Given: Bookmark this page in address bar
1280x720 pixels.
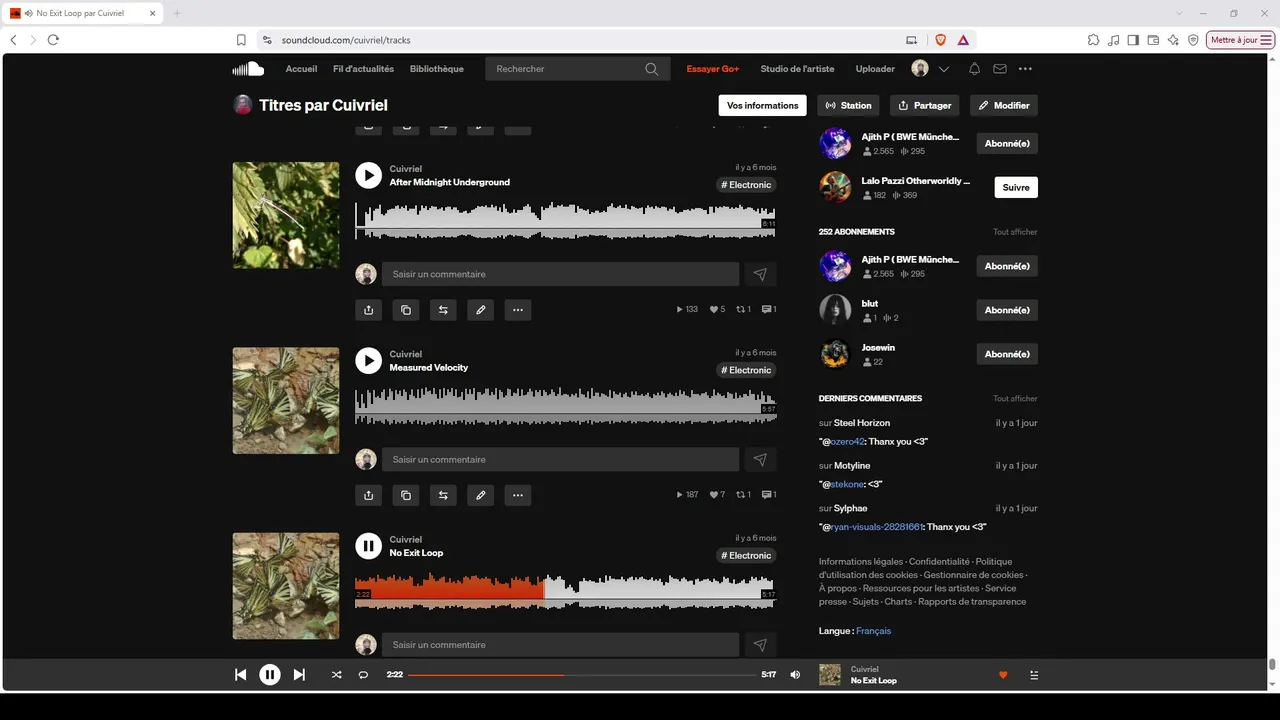Looking at the screenshot, I should click(241, 40).
